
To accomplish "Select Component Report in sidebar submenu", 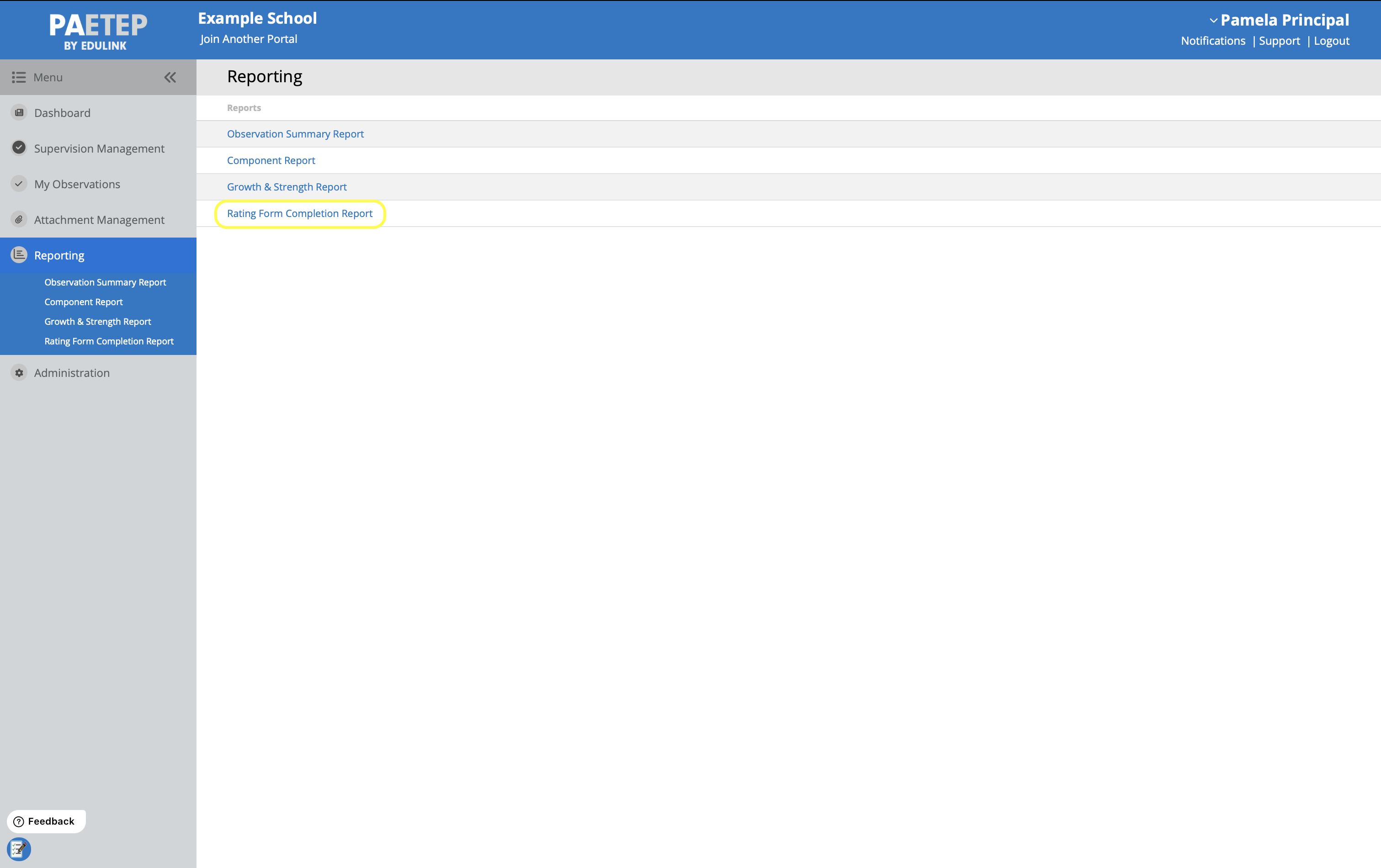I will tap(83, 302).
